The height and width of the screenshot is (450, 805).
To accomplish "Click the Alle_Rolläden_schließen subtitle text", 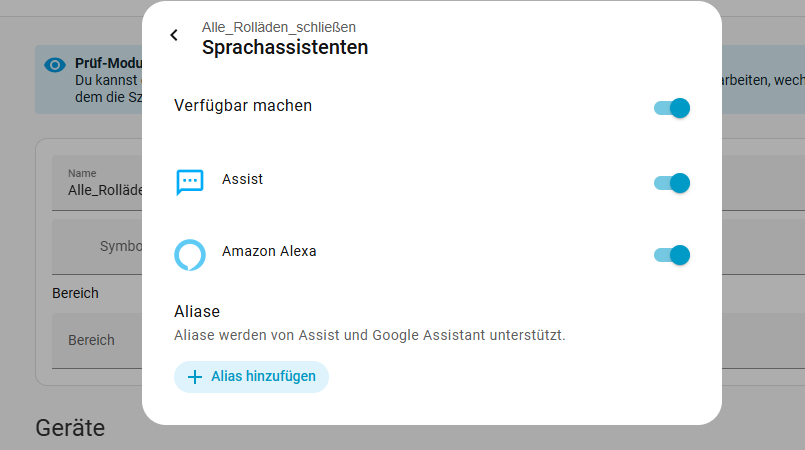I will (279, 27).
